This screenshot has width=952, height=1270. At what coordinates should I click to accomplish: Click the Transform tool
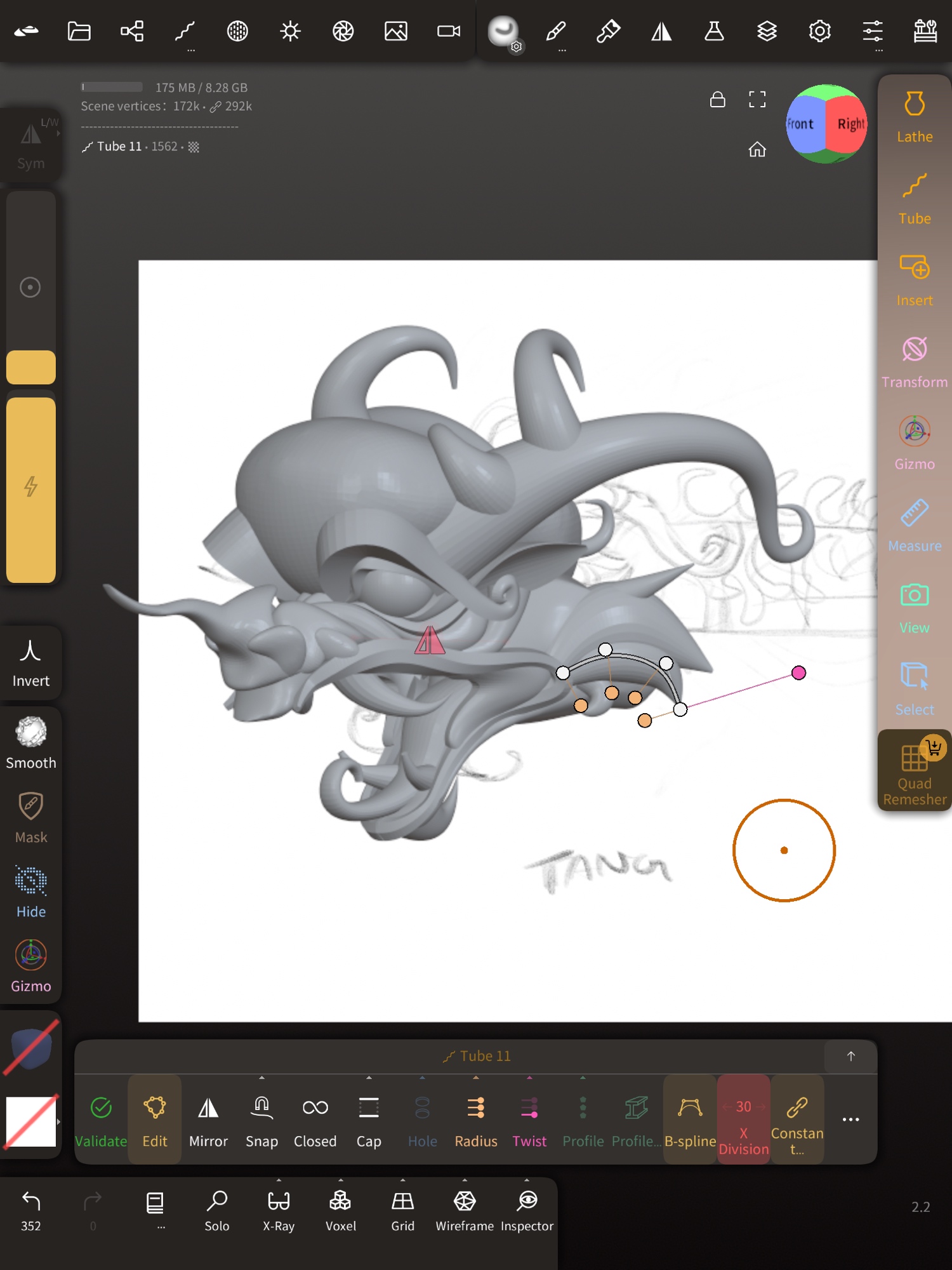point(914,362)
